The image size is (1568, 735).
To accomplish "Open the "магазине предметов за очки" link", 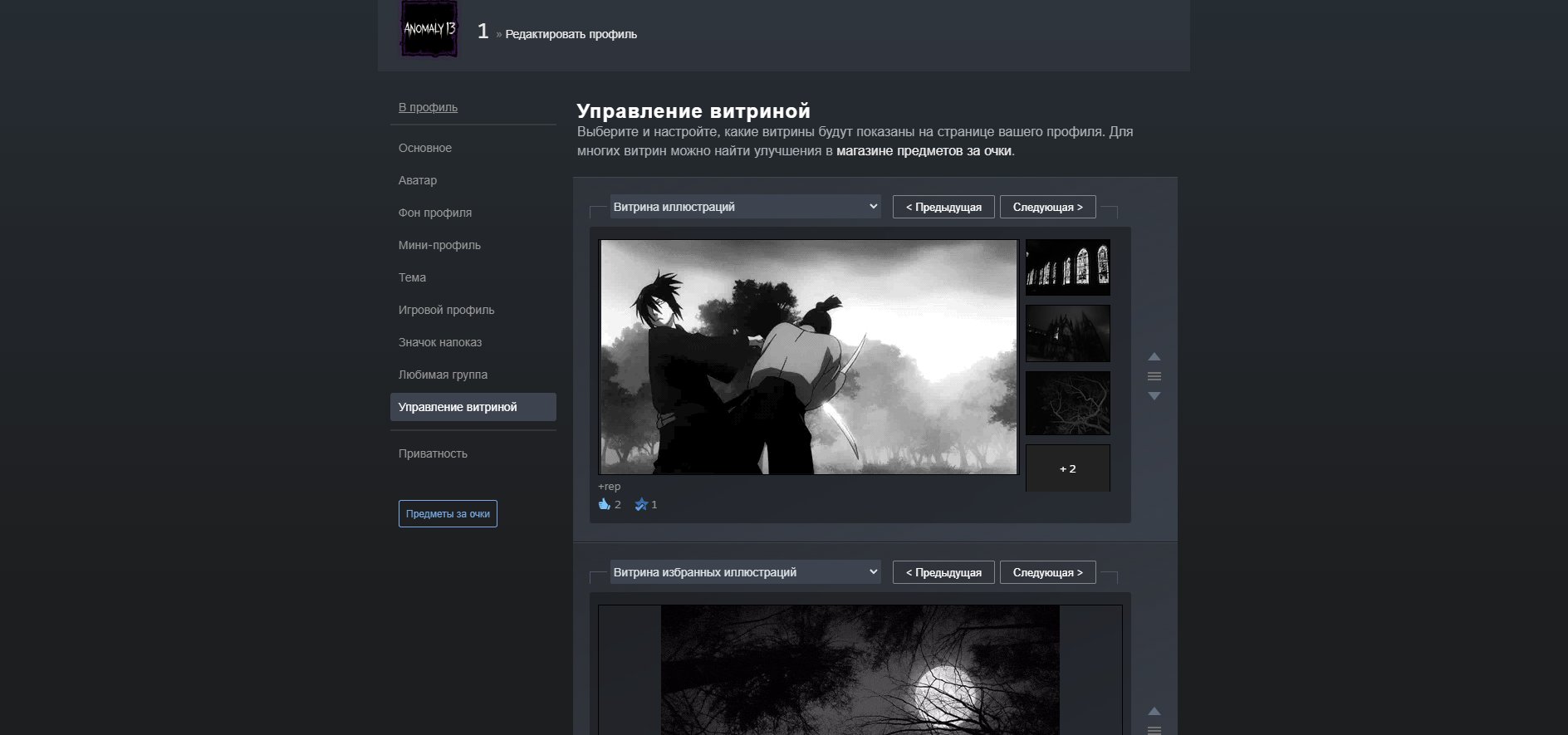I will (x=924, y=151).
